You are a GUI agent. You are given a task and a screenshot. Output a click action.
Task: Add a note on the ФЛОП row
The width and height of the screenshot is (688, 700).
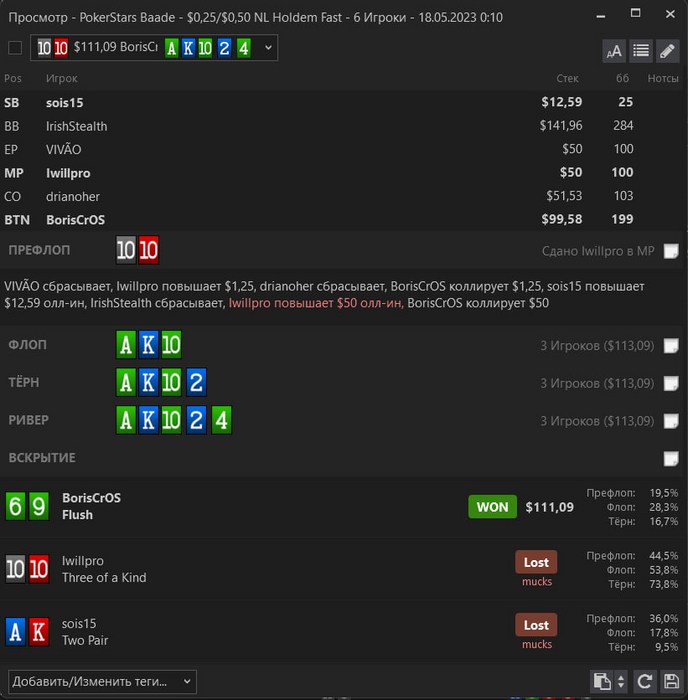tap(671, 346)
